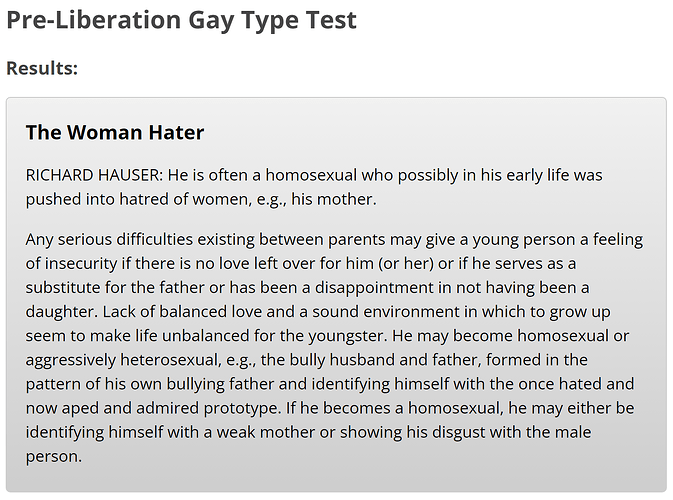
Task: Click the words "aggressively heterosexual"
Action: point(125,360)
